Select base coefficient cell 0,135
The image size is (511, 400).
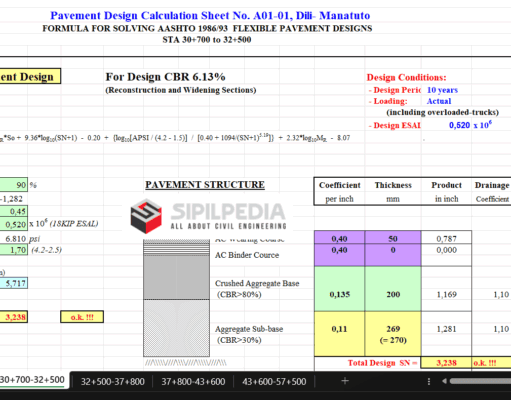click(x=340, y=289)
